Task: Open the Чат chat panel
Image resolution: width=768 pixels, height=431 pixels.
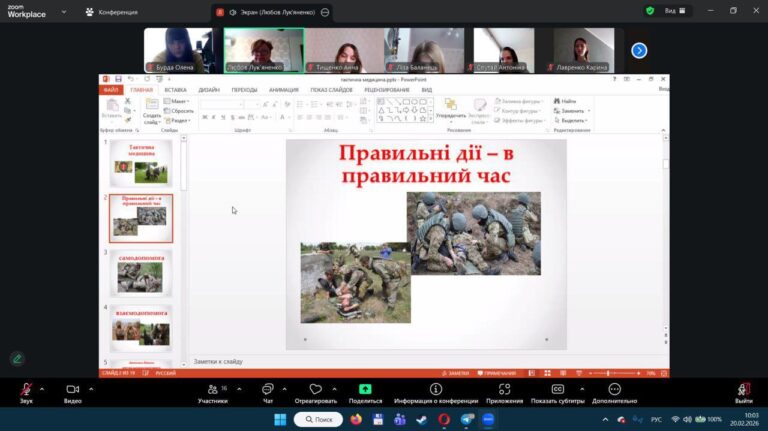Action: pyautogui.click(x=268, y=391)
